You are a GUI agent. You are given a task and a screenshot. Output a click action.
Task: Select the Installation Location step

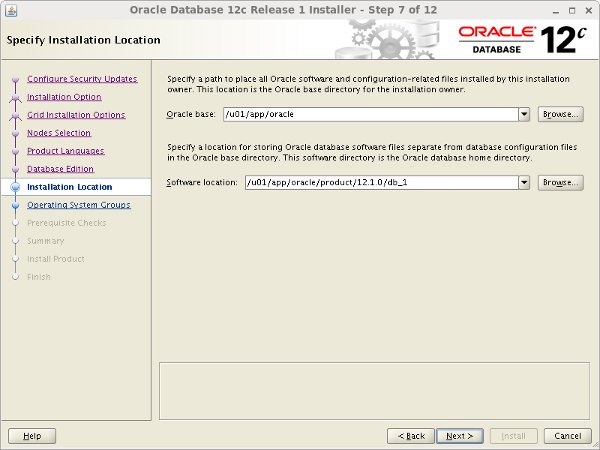coord(70,187)
